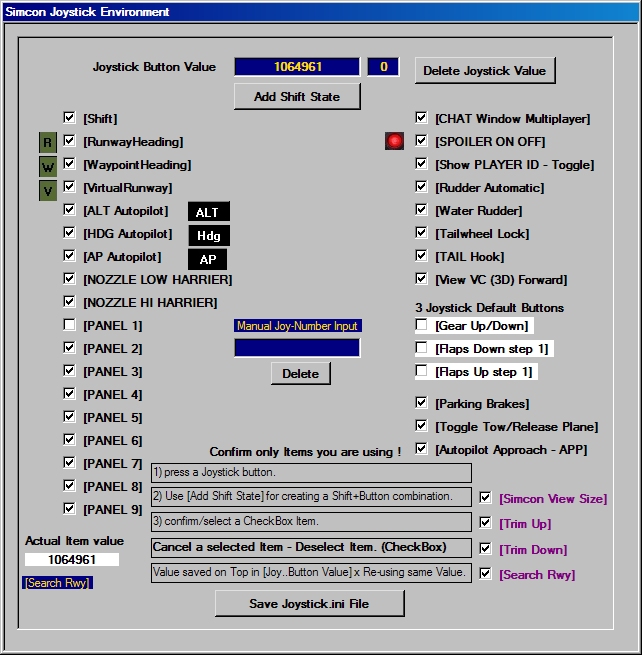642x655 pixels.
Task: Toggle [NOZZLE LOW HARRIER] checkbox
Action: [69, 279]
